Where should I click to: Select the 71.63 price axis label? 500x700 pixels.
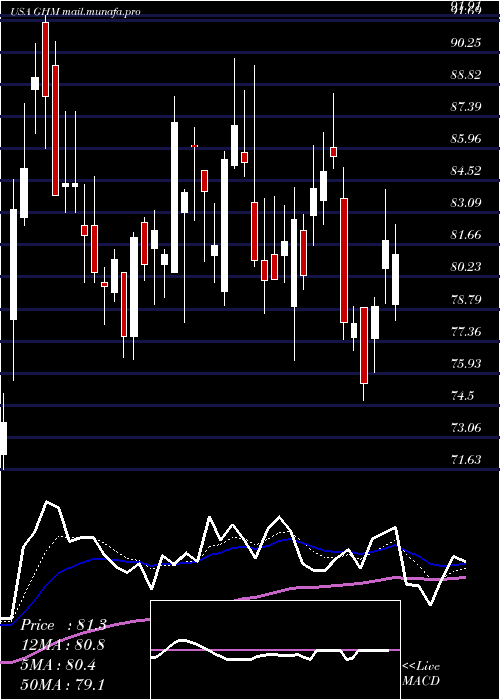coord(466,460)
